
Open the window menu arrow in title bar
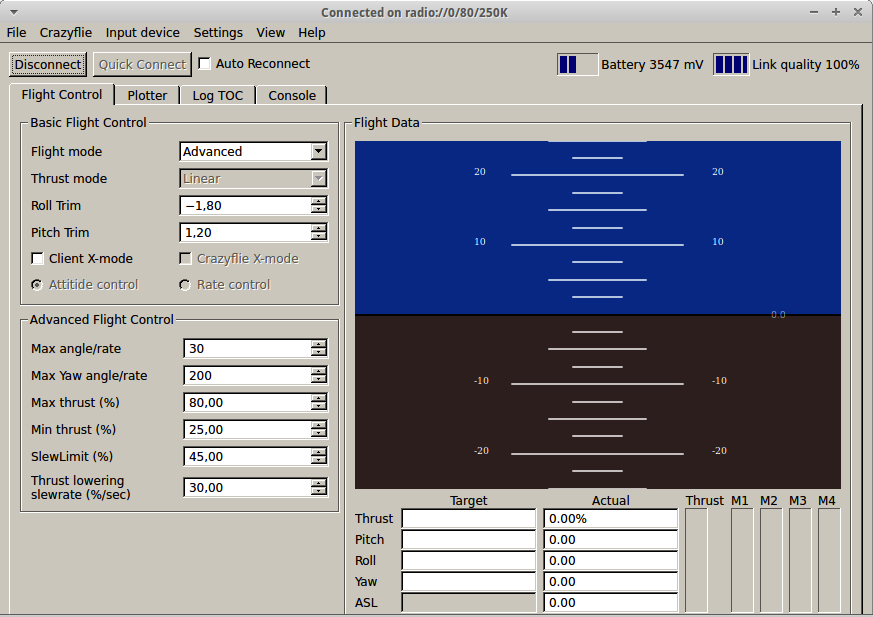coord(13,12)
